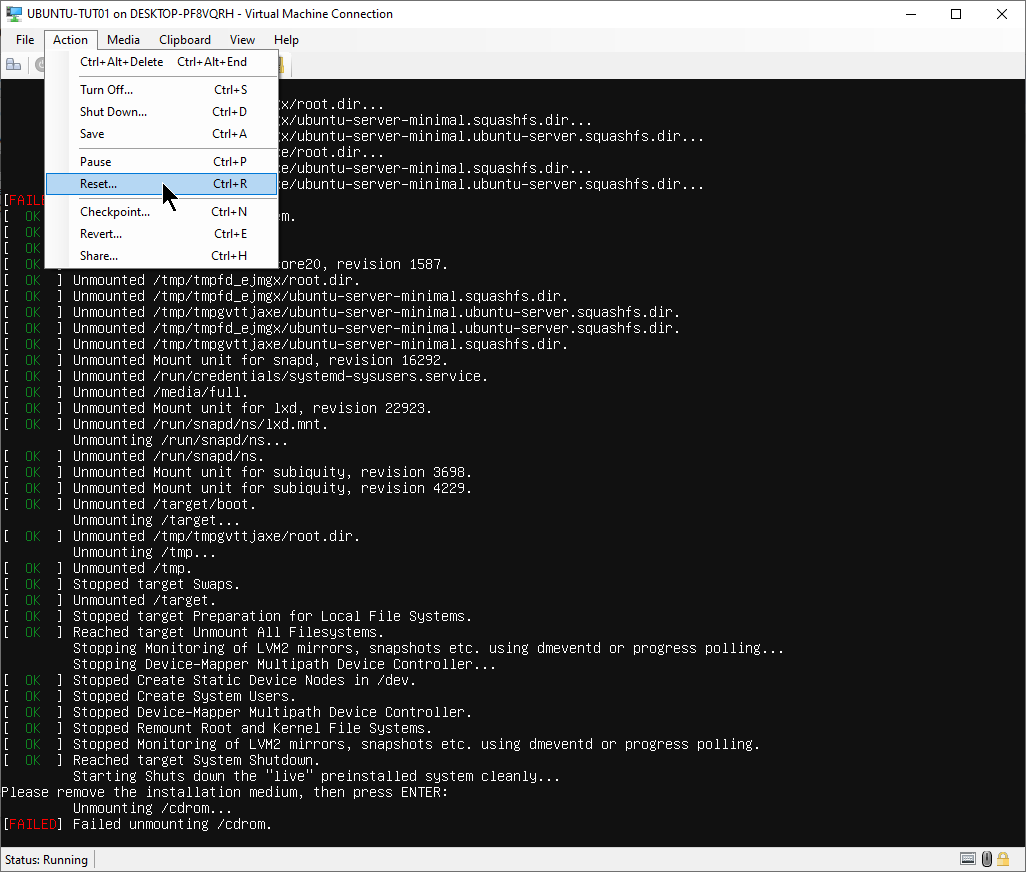Click the virtual machine icon in title bar
1026x872 pixels.
click(14, 14)
